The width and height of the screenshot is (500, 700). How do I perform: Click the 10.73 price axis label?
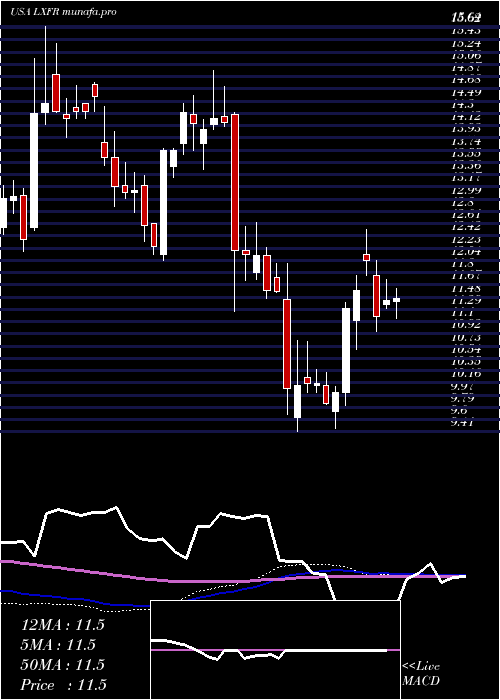click(x=467, y=338)
